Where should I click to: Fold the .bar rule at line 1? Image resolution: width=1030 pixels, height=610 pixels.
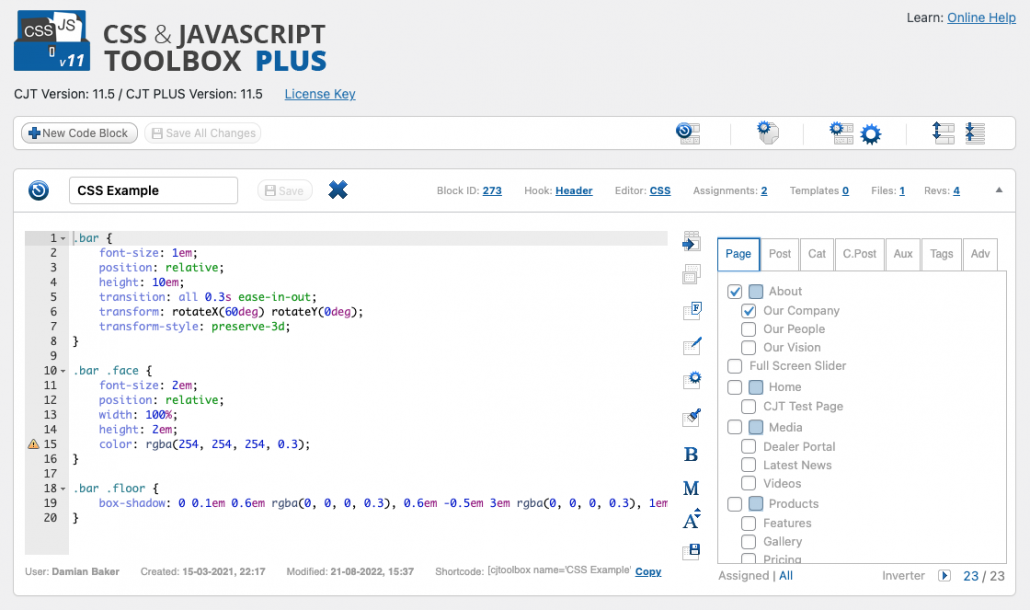click(63, 238)
